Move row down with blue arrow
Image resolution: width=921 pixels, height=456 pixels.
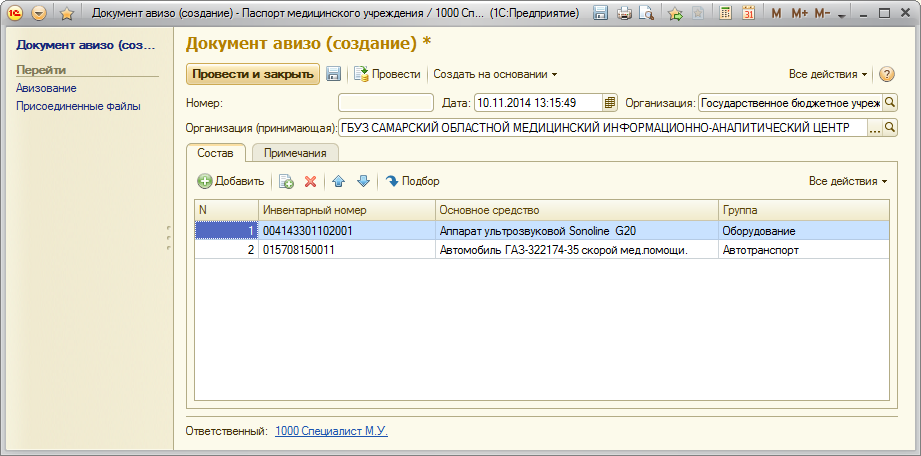coord(363,181)
